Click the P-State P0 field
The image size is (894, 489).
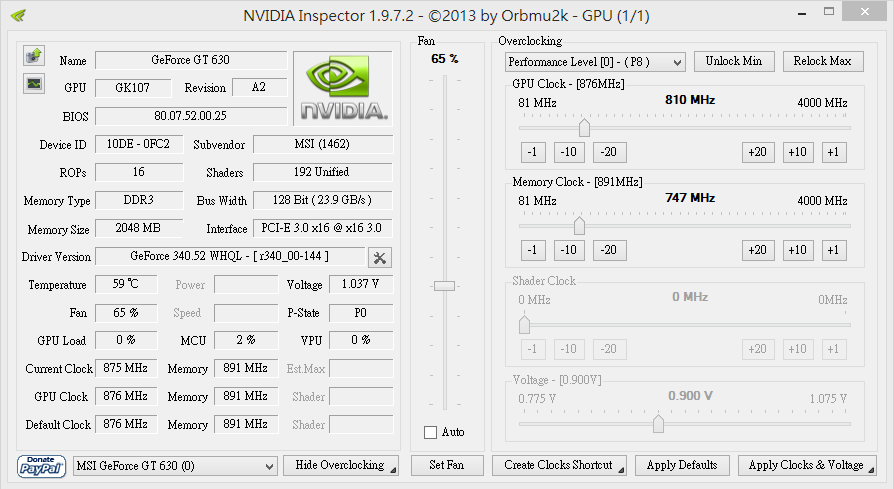[361, 313]
